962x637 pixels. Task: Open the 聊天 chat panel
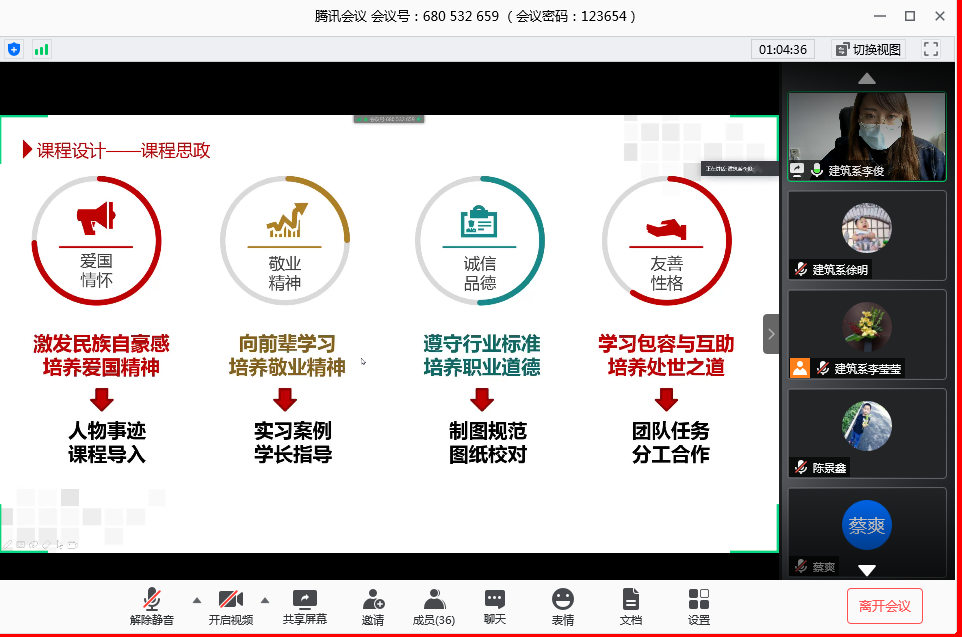coord(495,605)
